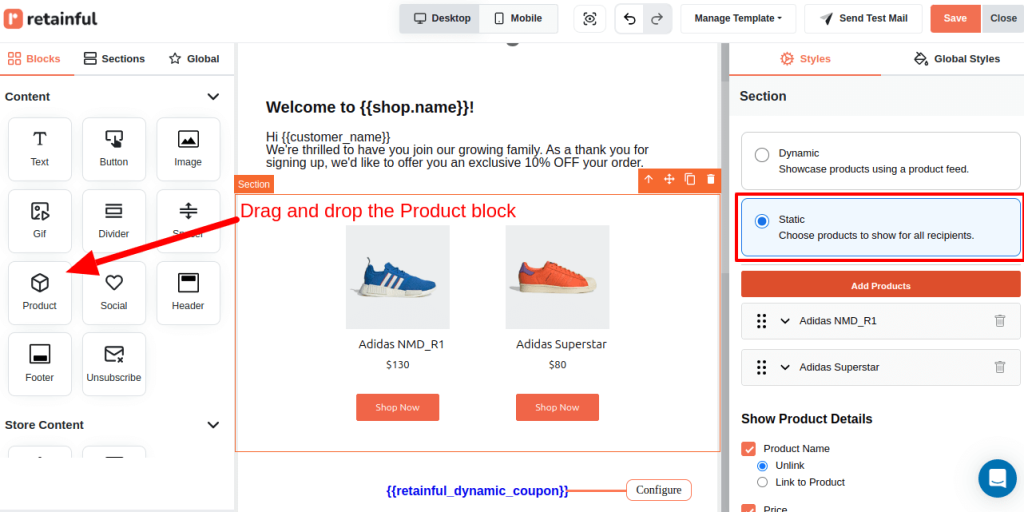This screenshot has height=512, width=1024.
Task: Click the Add Products button
Action: point(880,285)
